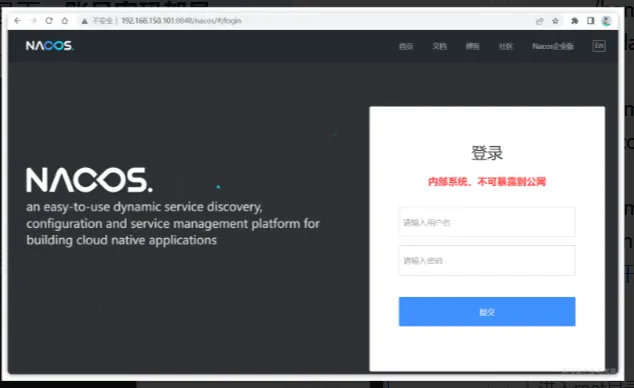The height and width of the screenshot is (388, 634).
Task: Click the browser forward arrow
Action: [x=33, y=21]
